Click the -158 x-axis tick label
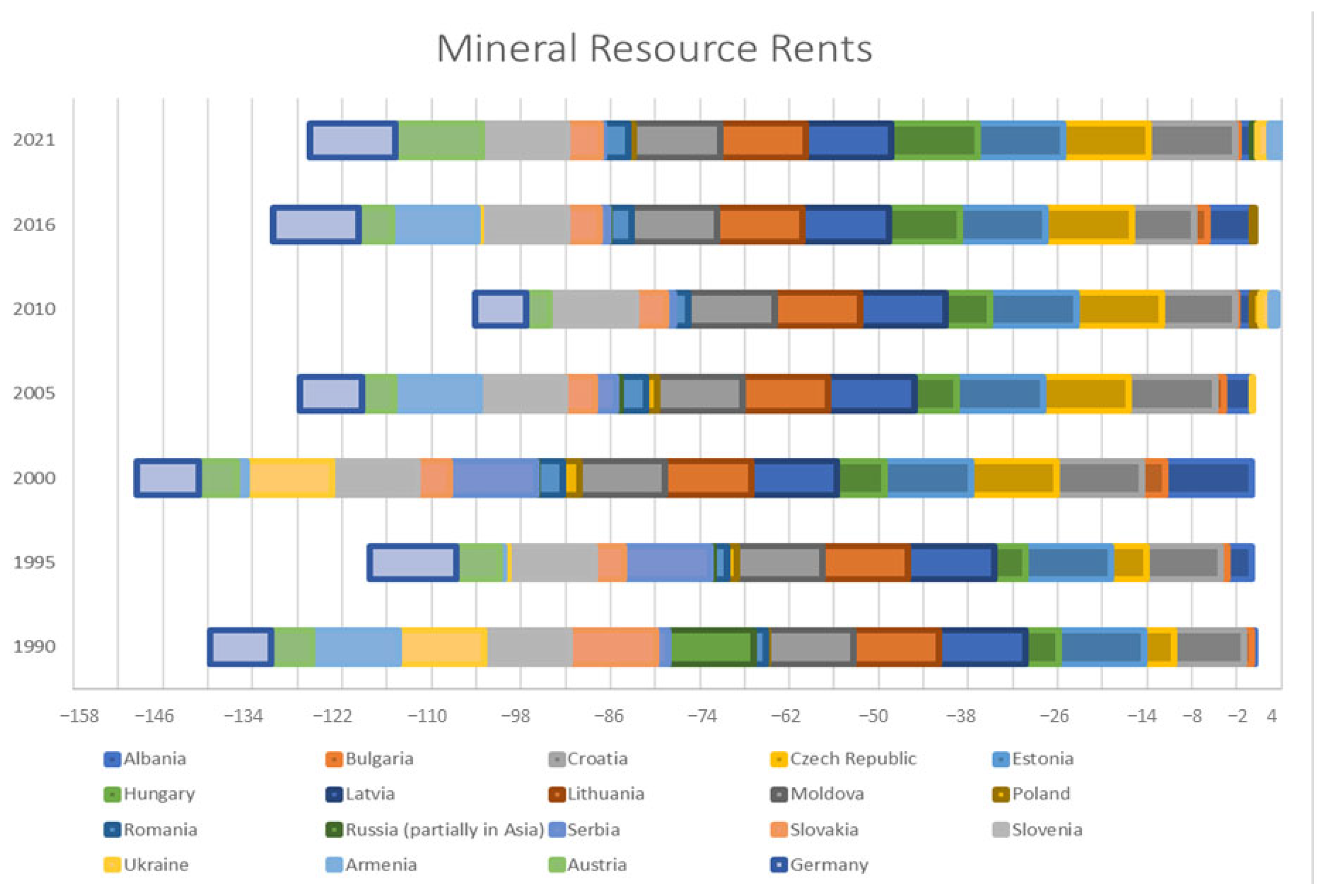Image resolution: width=1323 pixels, height=896 pixels. (80, 716)
